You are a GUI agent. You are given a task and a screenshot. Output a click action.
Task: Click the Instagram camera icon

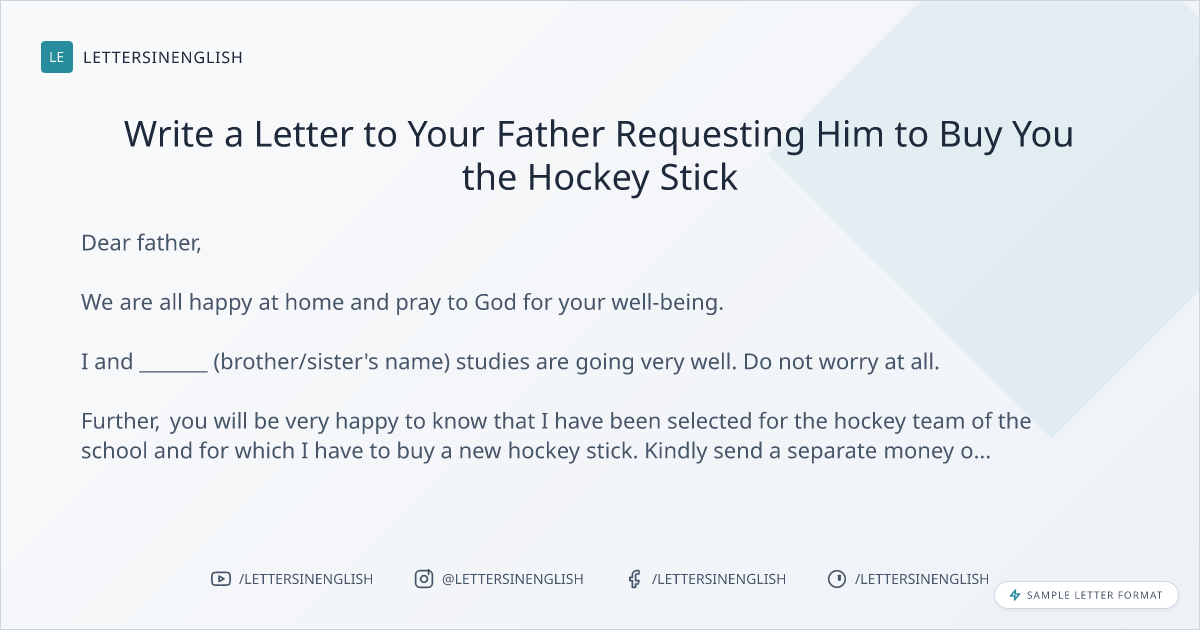(x=424, y=579)
